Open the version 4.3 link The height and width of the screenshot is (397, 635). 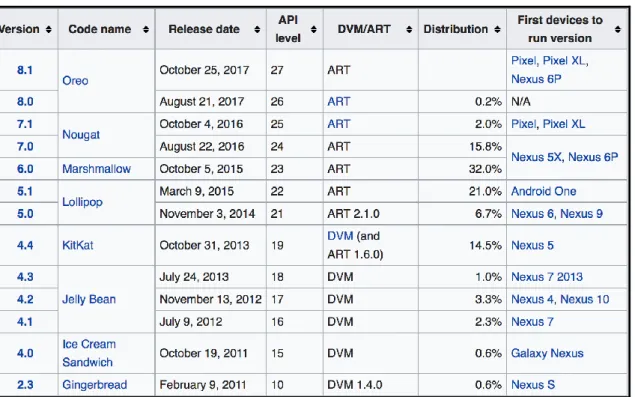pos(25,277)
